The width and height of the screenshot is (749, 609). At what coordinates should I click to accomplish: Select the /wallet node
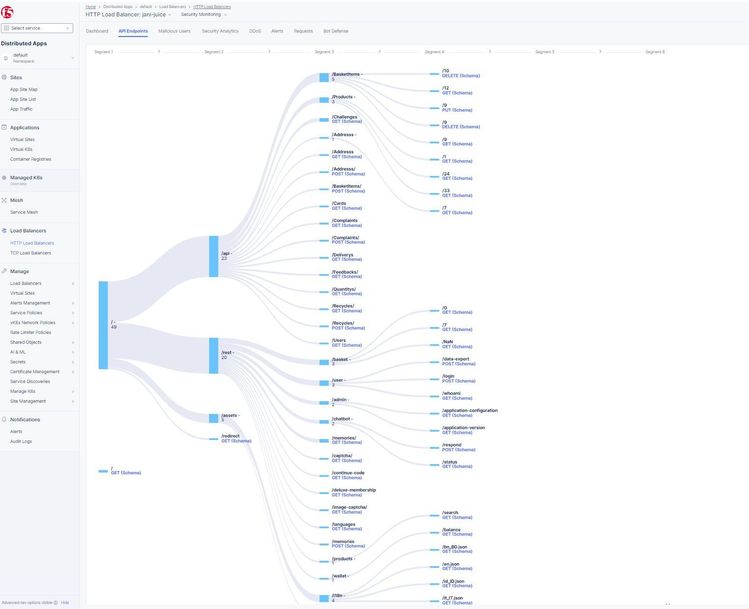[324, 578]
